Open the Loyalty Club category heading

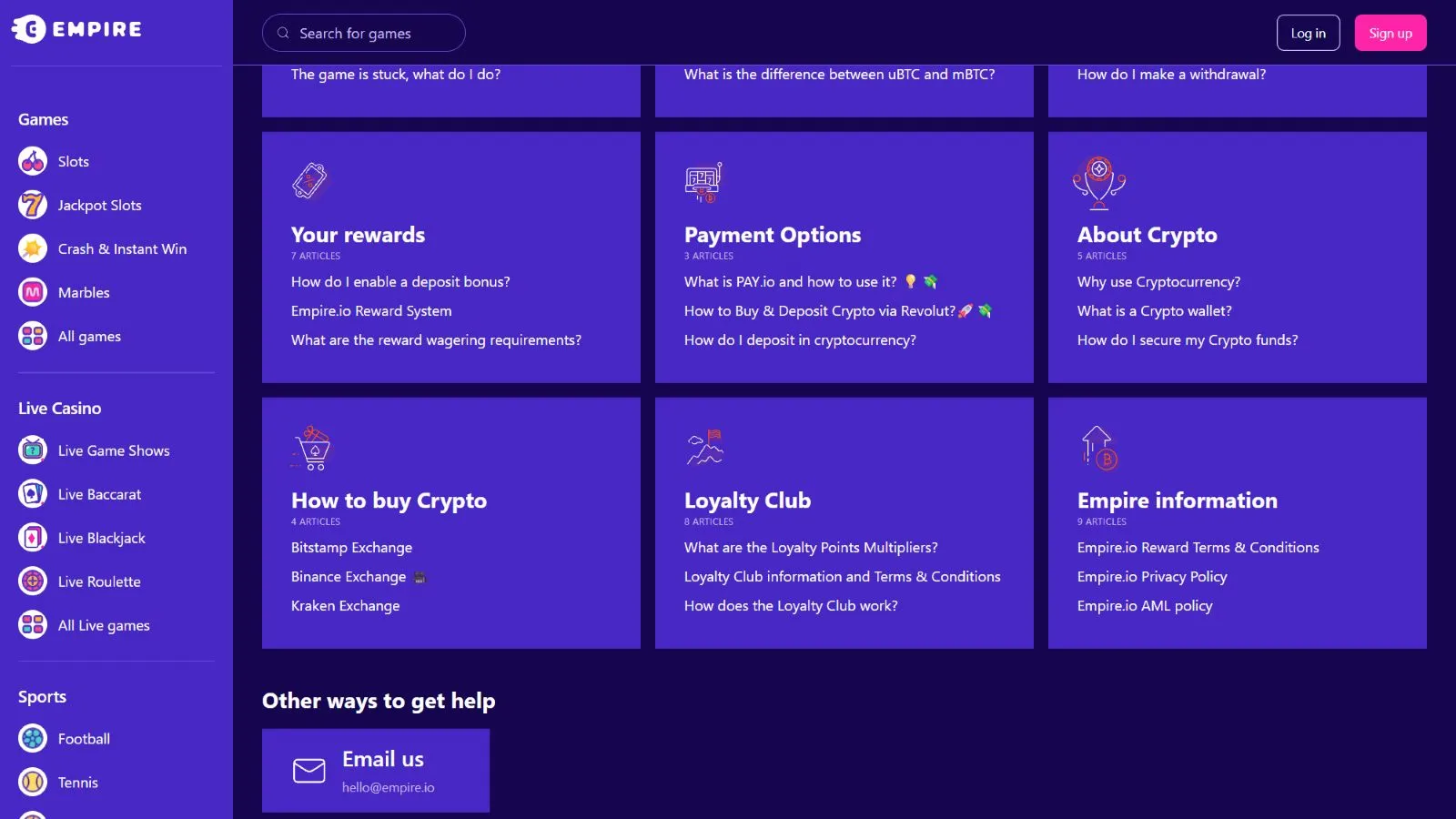[x=747, y=500]
